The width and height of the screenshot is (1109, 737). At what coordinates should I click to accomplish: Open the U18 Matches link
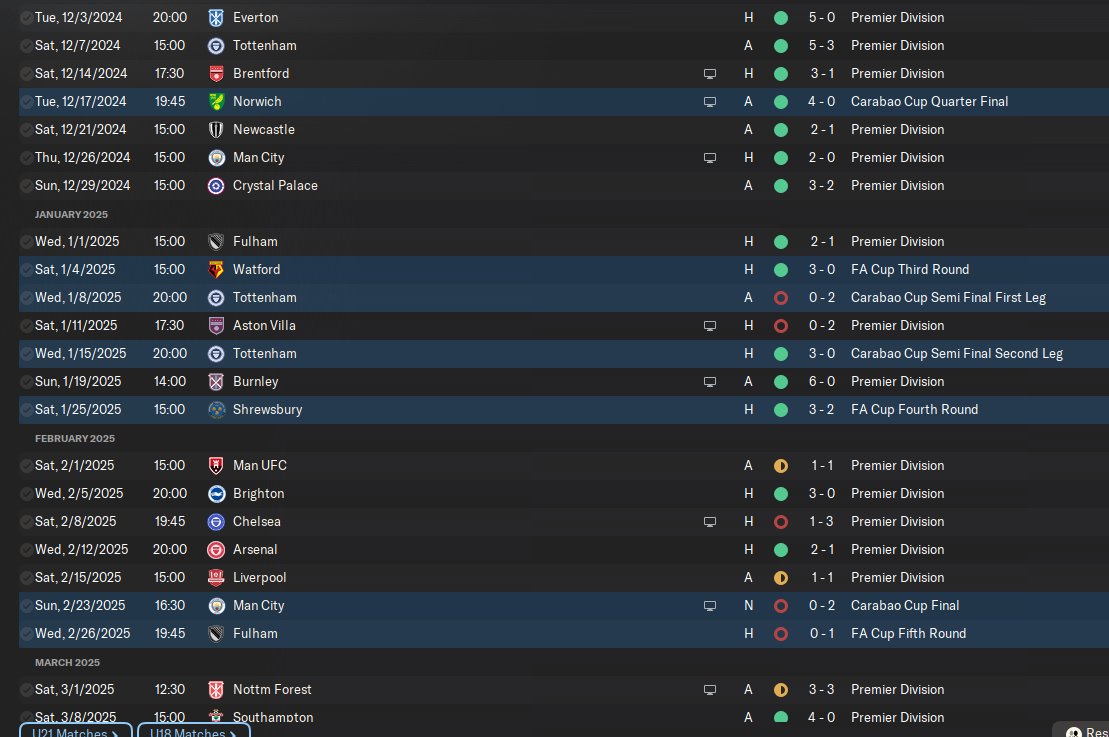pyautogui.click(x=193, y=732)
